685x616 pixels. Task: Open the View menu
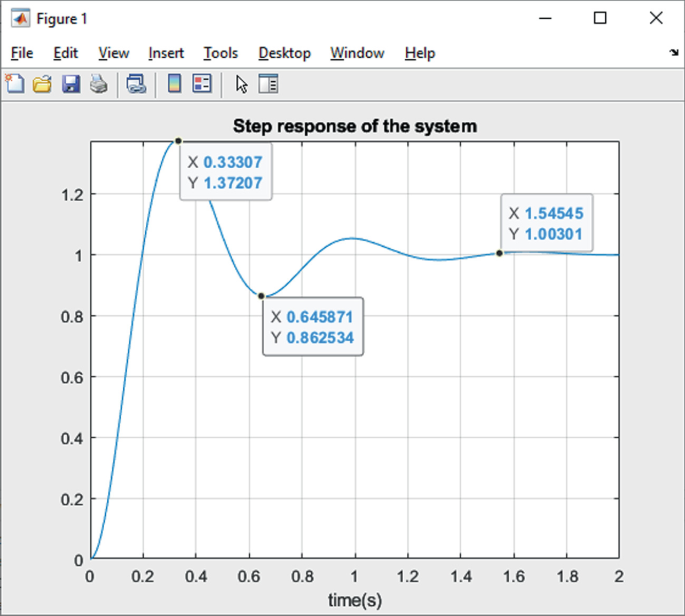(x=114, y=53)
